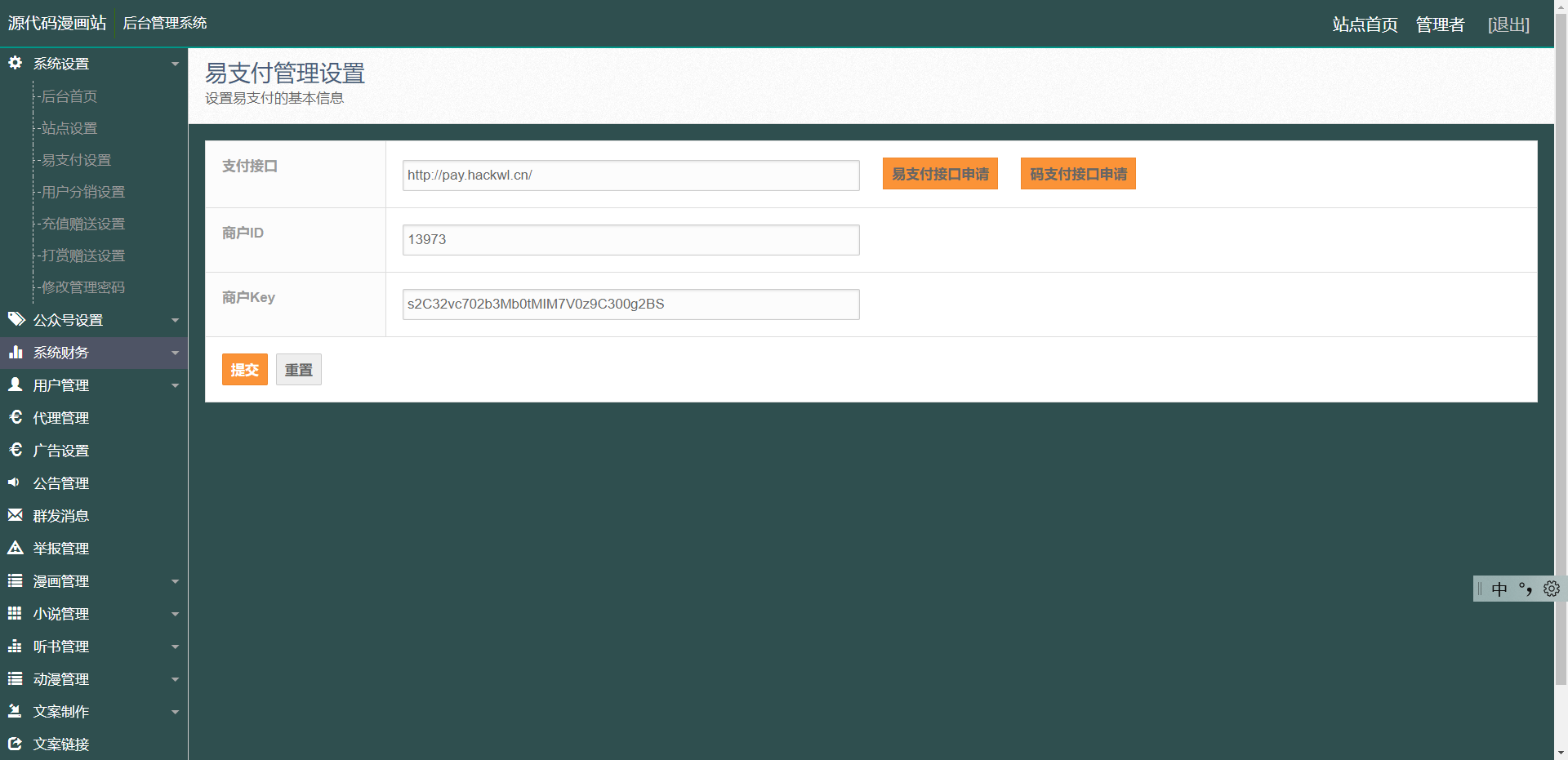Click the gear icon beside 系统设置
Screen dimensions: 1568x760
coord(15,63)
